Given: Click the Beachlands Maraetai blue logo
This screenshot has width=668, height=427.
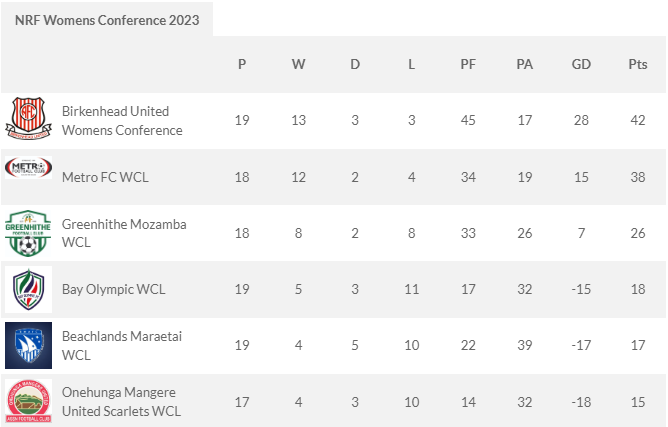Looking at the screenshot, I should (x=29, y=346).
